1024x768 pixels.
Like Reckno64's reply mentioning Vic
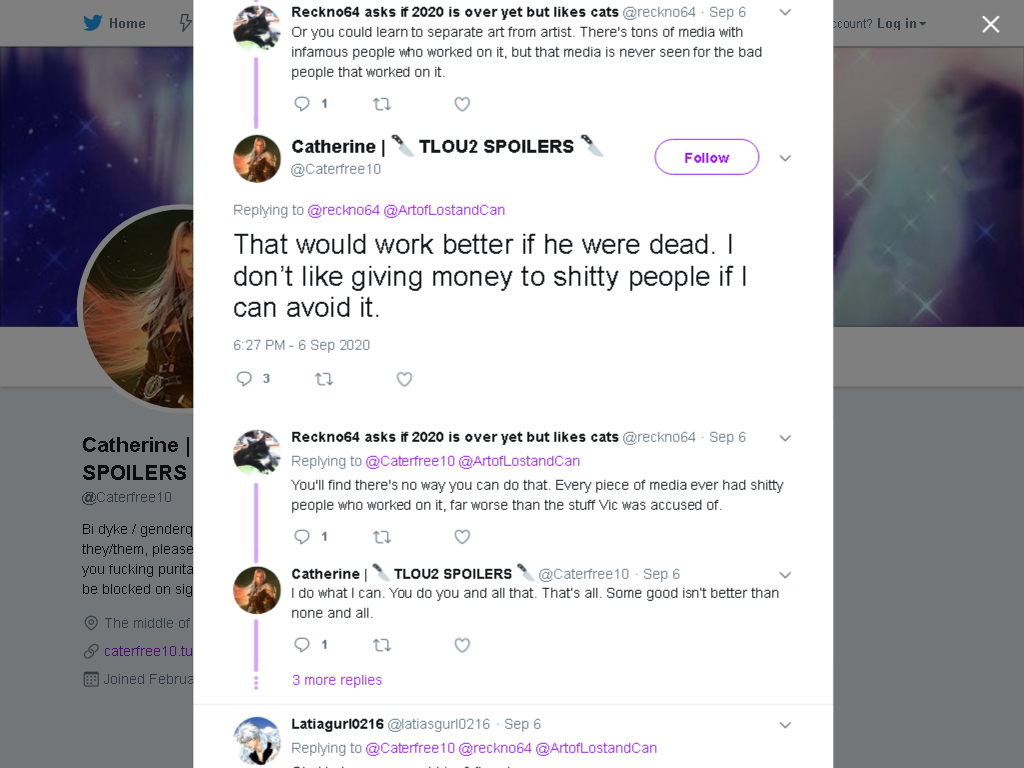[462, 537]
